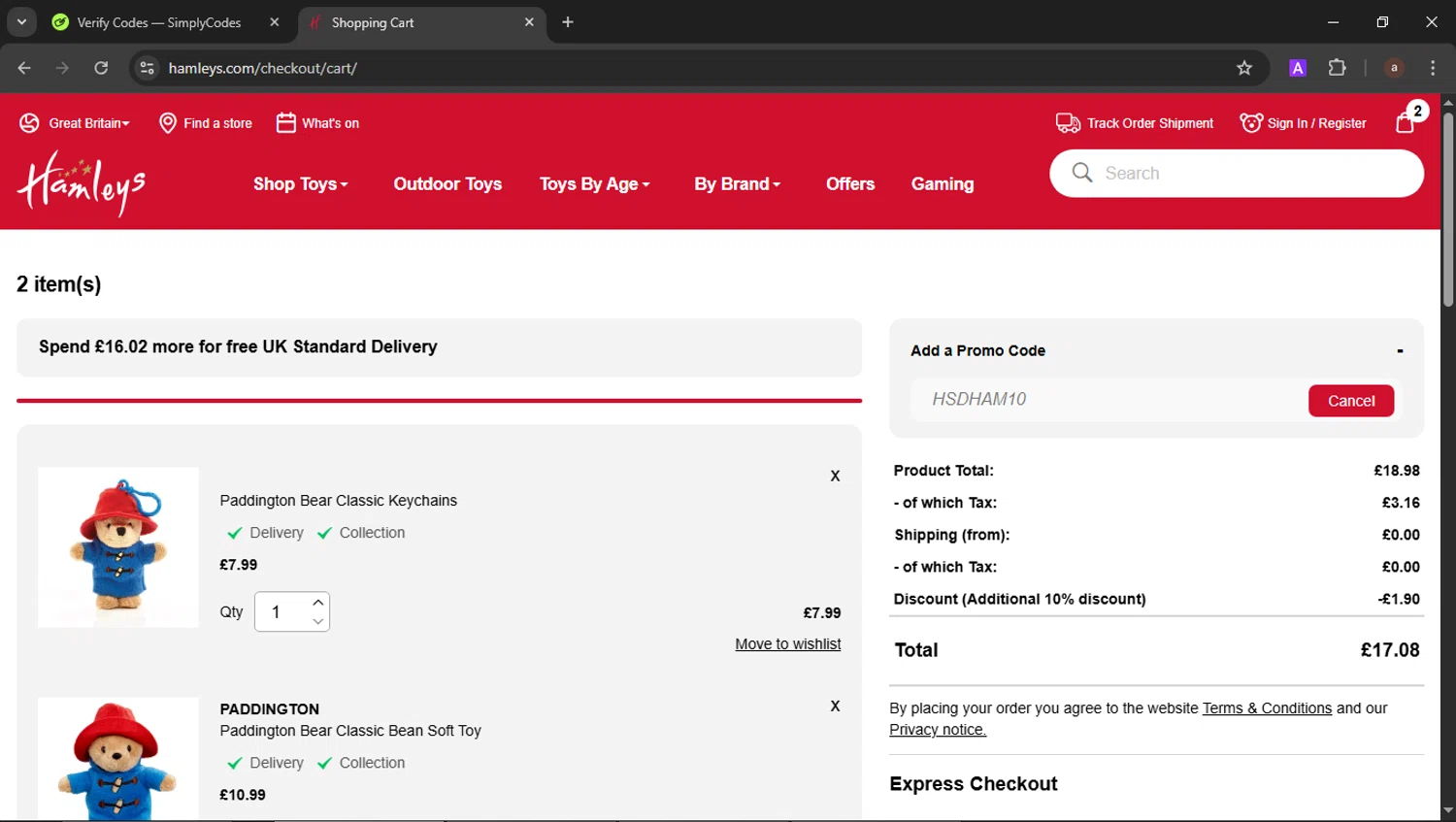The height and width of the screenshot is (822, 1456).
Task: Click the Sign In bear face icon
Action: pyautogui.click(x=1251, y=123)
